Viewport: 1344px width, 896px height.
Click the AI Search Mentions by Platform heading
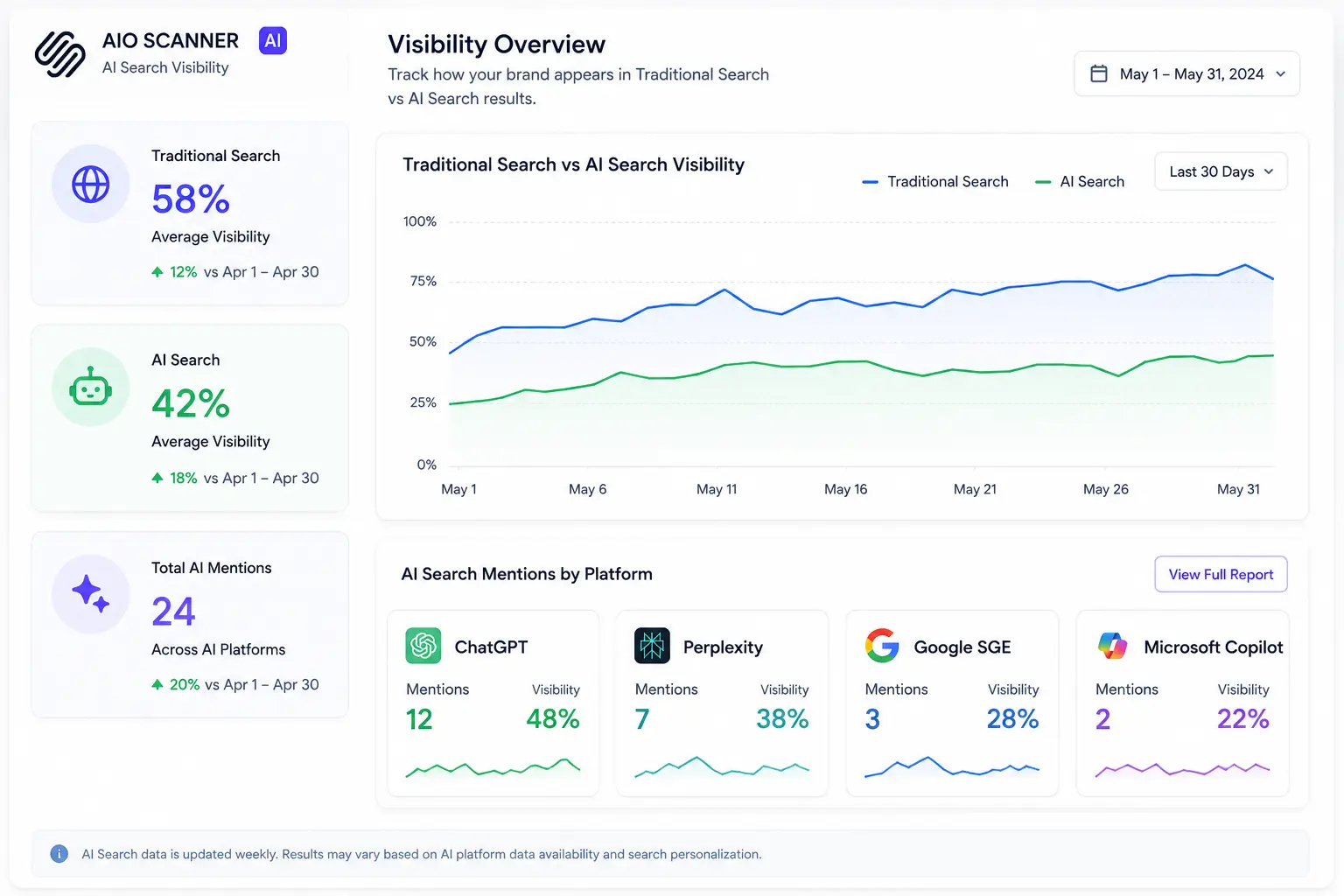coord(527,574)
